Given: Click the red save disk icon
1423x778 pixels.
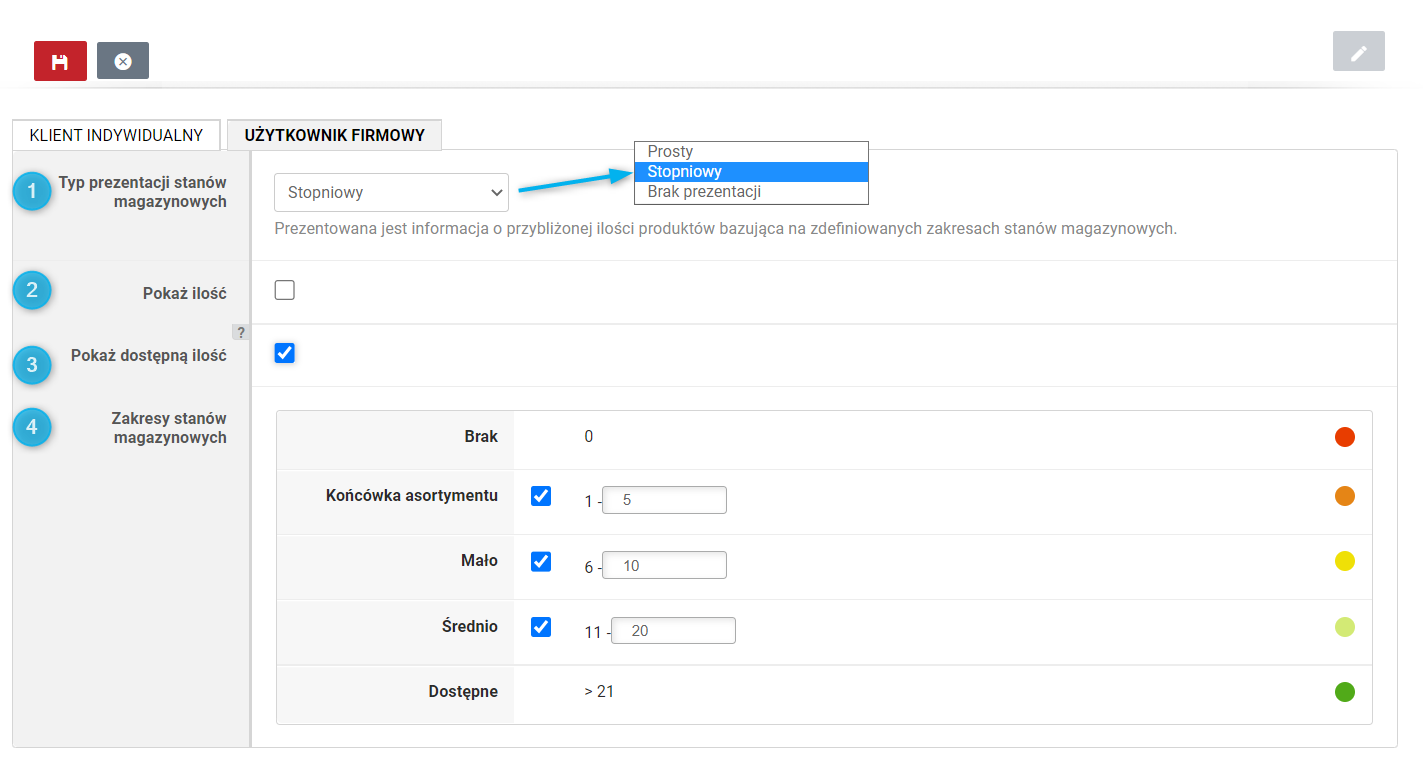Looking at the screenshot, I should tap(60, 61).
